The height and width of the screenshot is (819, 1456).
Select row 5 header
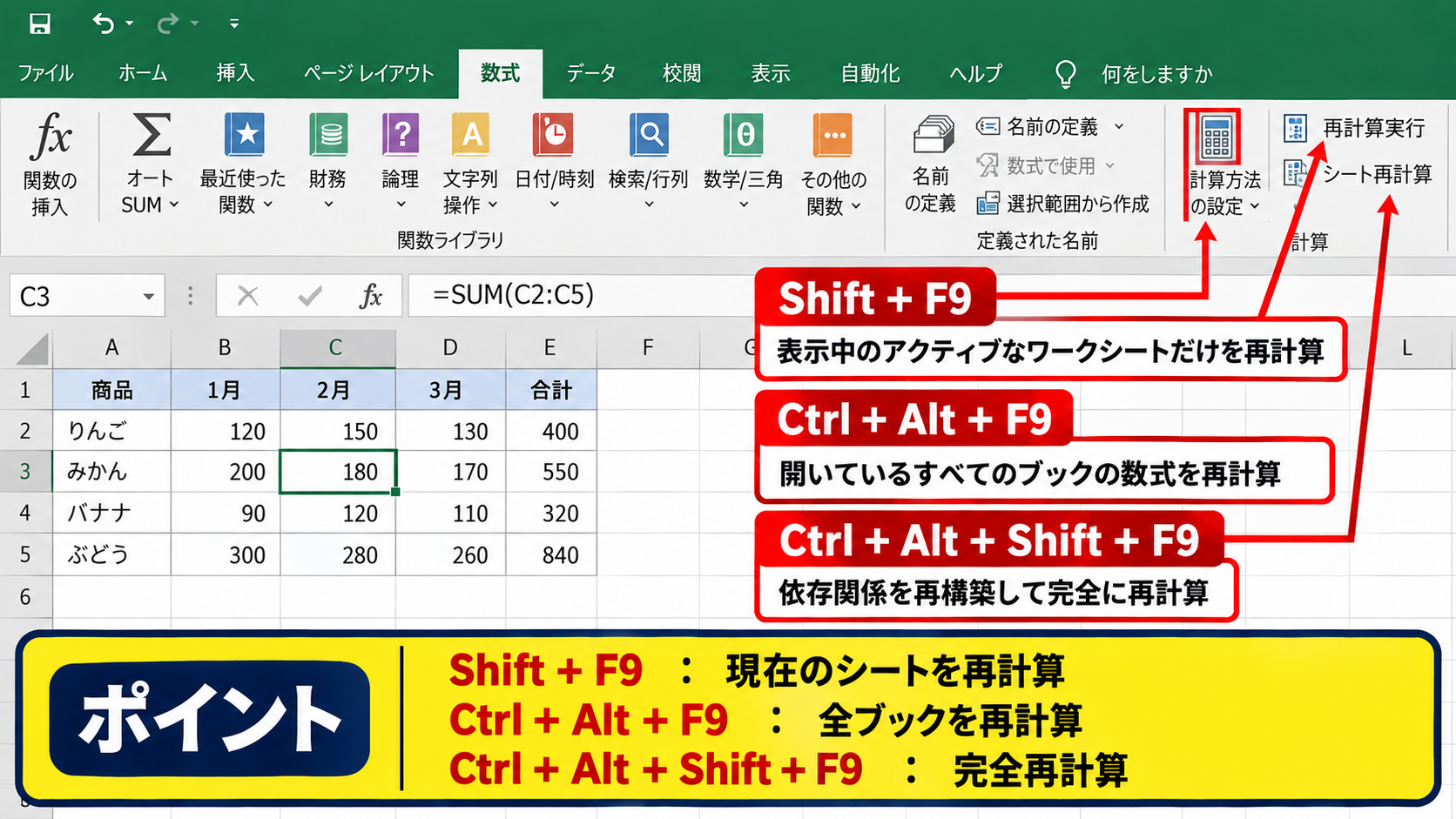point(25,554)
